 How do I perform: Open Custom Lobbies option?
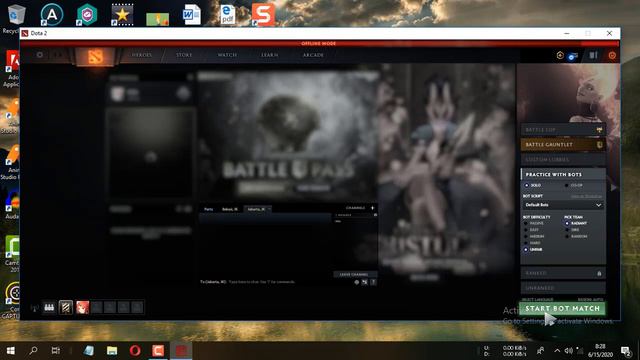tap(563, 160)
